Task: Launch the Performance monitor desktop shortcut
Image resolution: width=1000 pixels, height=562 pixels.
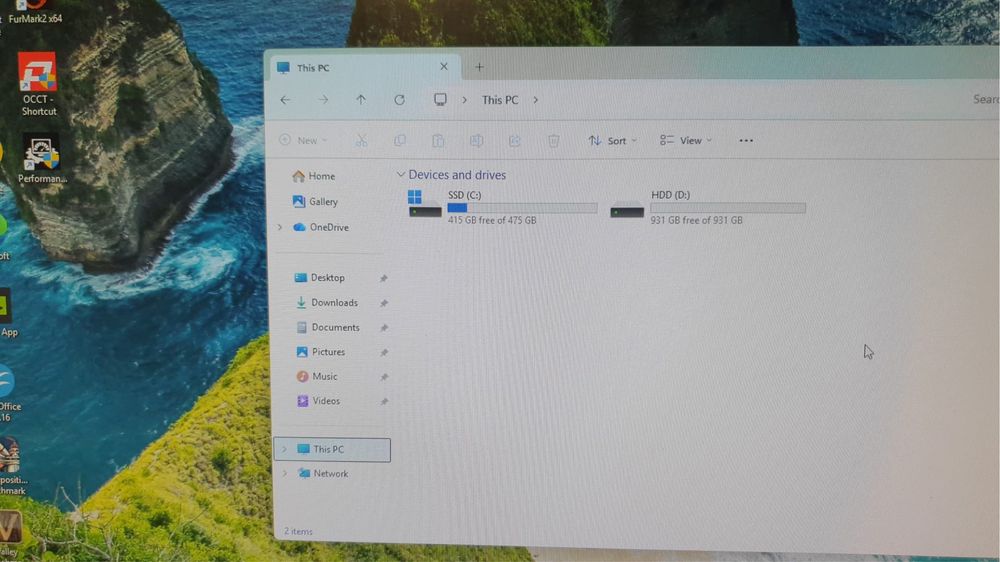Action: point(41,158)
